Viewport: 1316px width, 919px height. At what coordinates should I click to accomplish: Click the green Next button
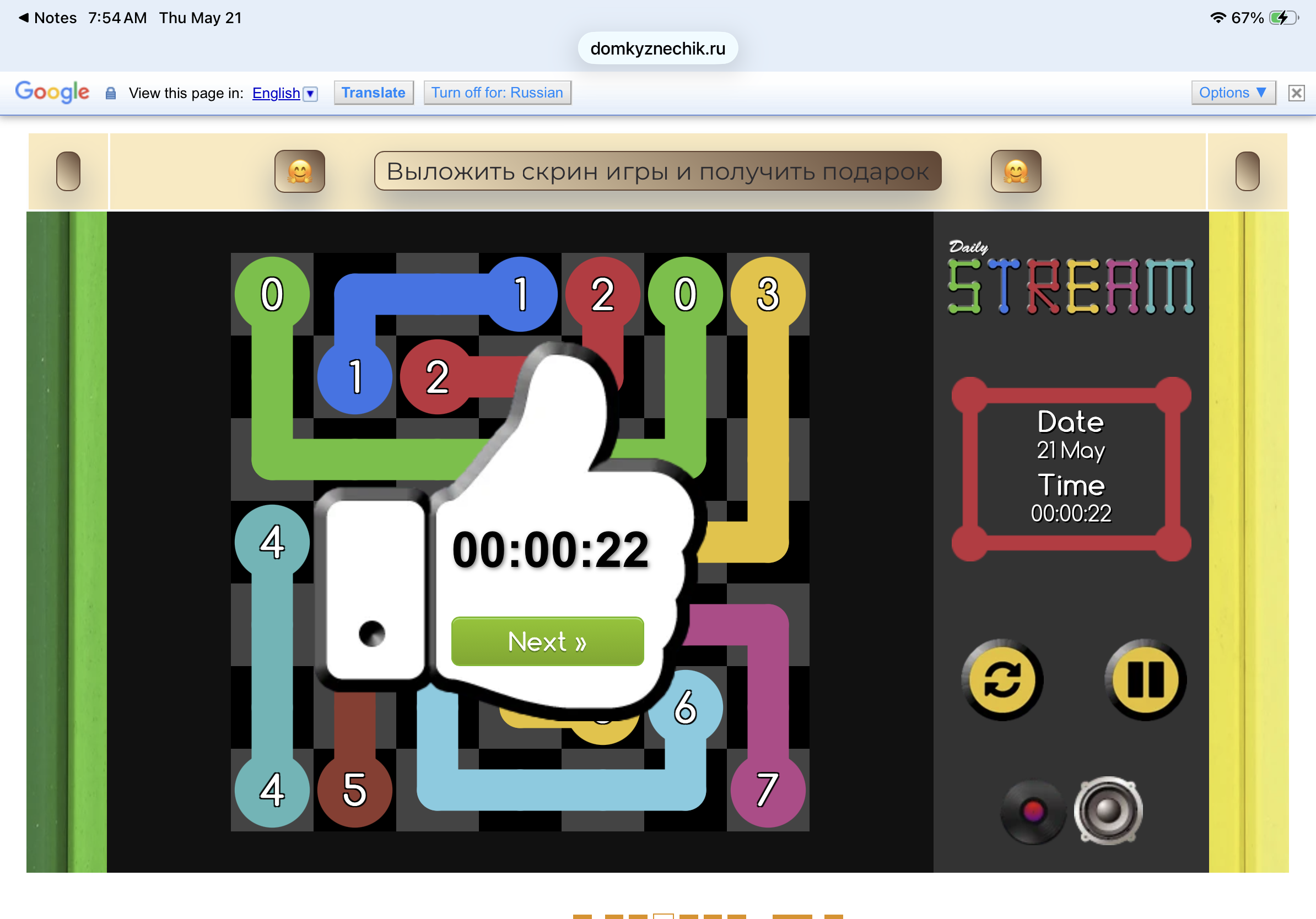[547, 641]
